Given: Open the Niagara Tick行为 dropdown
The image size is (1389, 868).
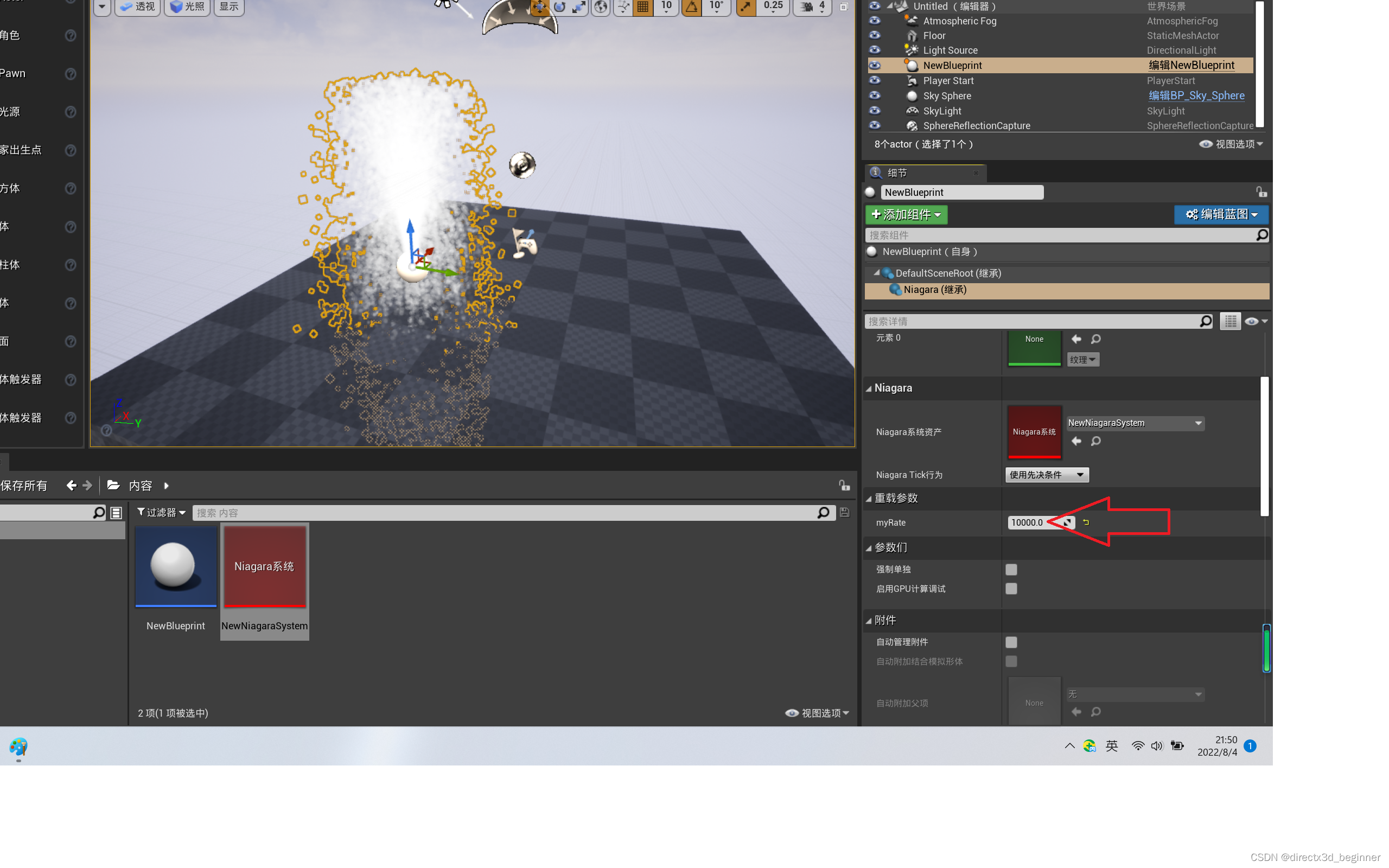Looking at the screenshot, I should tap(1046, 475).
